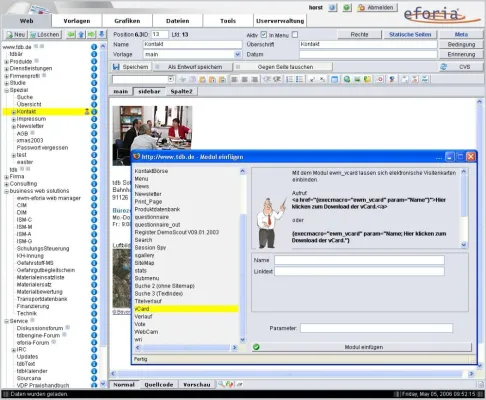Click the paste clipboard icon in editor toolbar
Image resolution: width=486 pixels, height=400 pixels.
(x=202, y=79)
